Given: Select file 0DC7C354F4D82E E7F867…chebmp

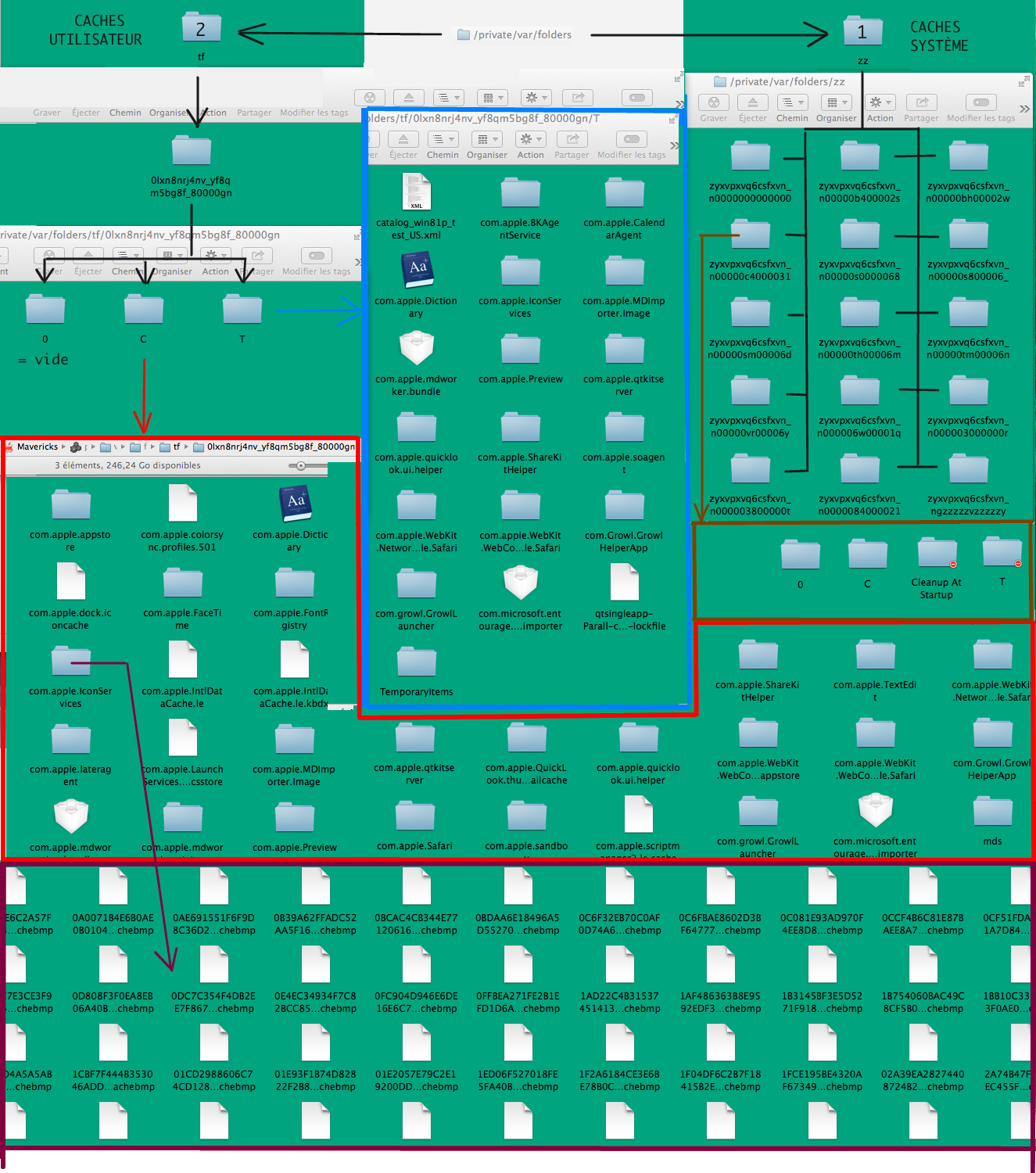Looking at the screenshot, I should tap(213, 966).
